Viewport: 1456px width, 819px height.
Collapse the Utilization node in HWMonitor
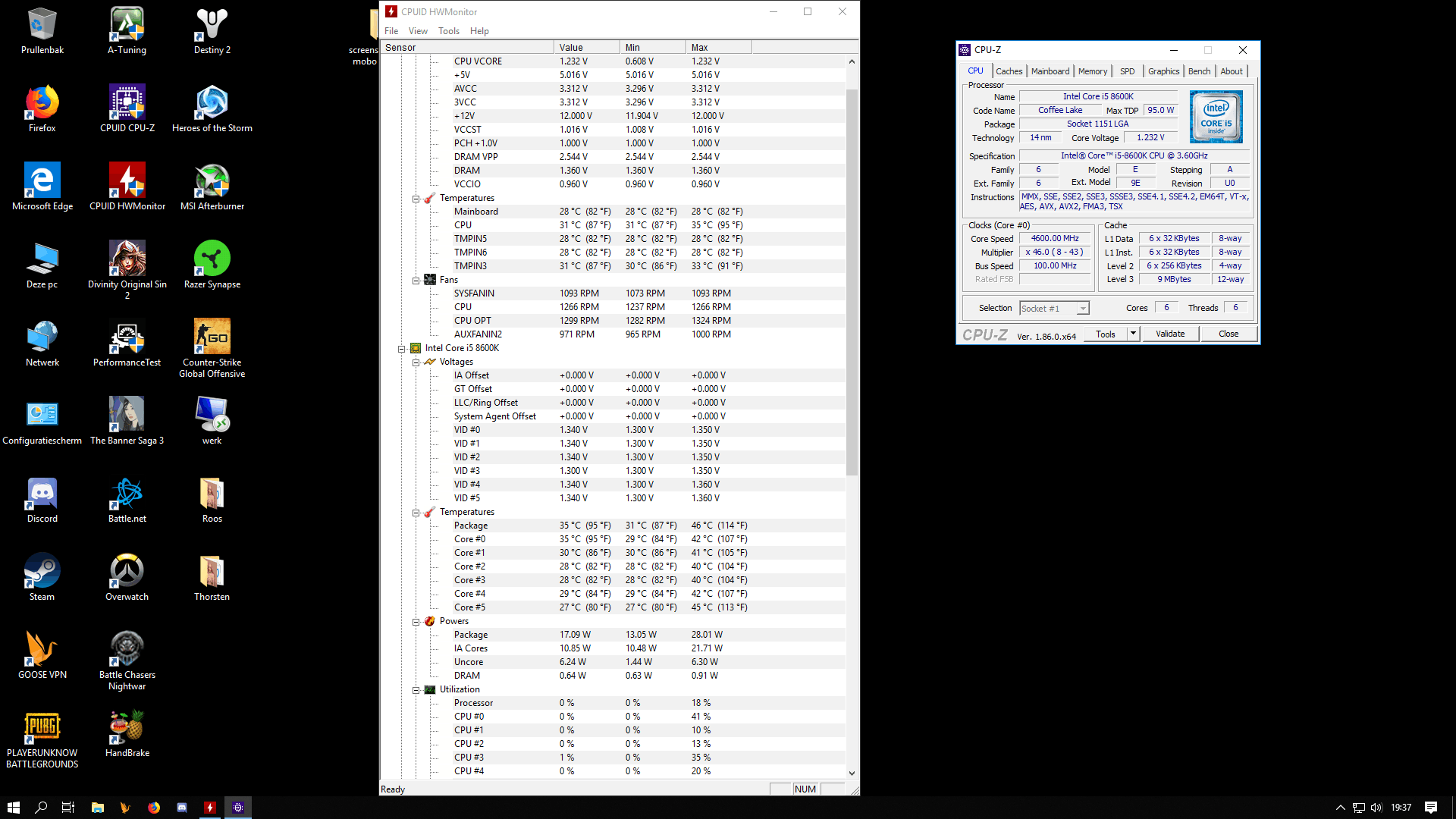coord(416,690)
